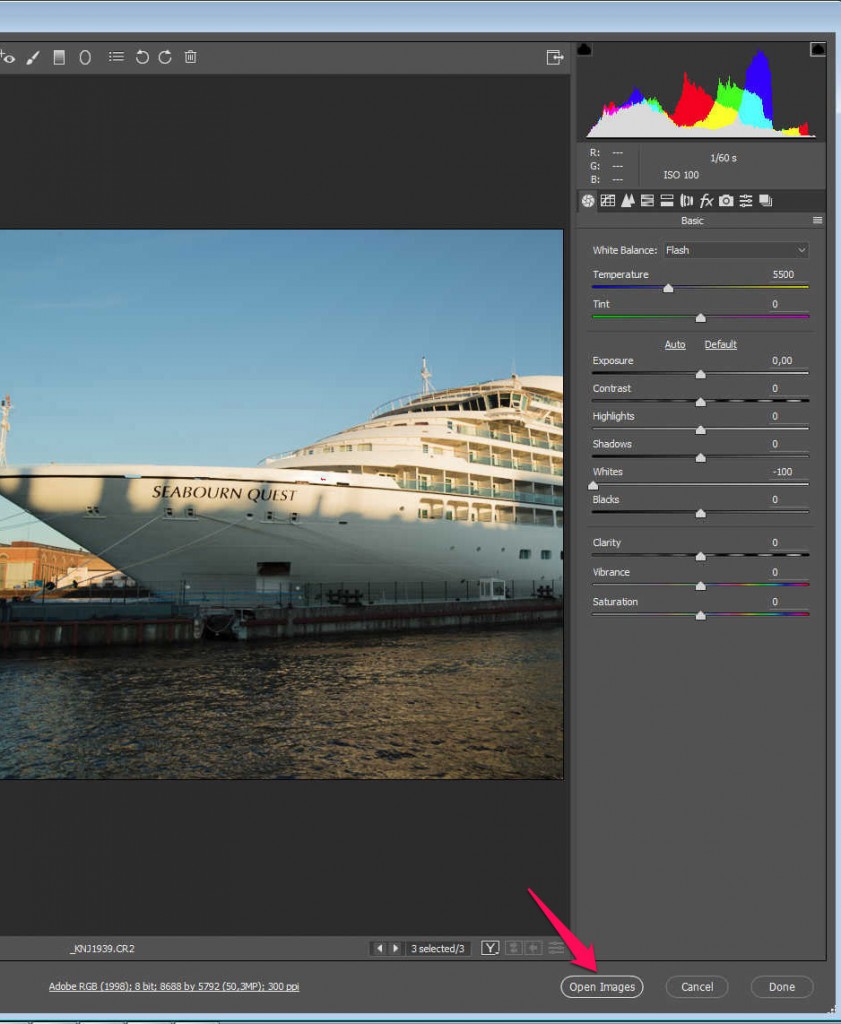Switch to the Effects fx tab
Viewport: 841px width, 1024px height.
706,201
